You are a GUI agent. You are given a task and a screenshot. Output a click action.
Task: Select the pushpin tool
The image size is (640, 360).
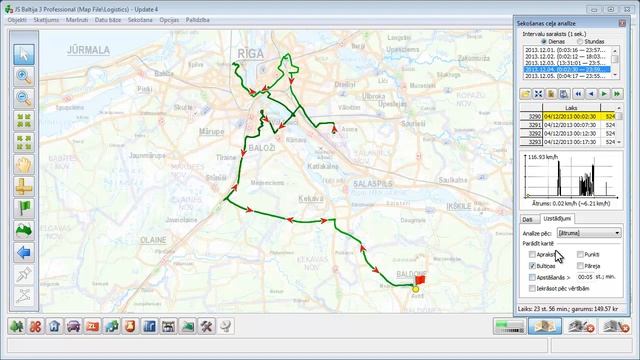click(24, 275)
